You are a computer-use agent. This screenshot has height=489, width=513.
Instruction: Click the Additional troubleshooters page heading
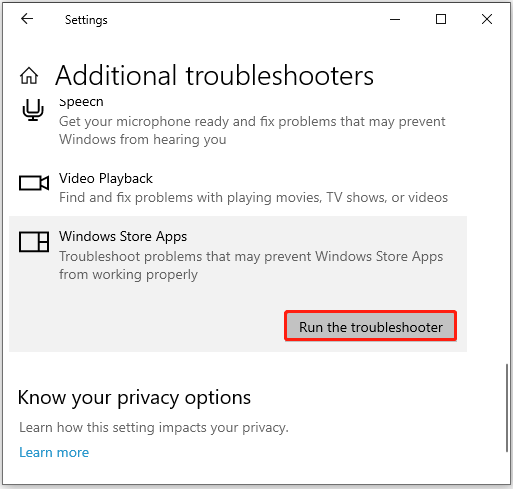point(214,76)
